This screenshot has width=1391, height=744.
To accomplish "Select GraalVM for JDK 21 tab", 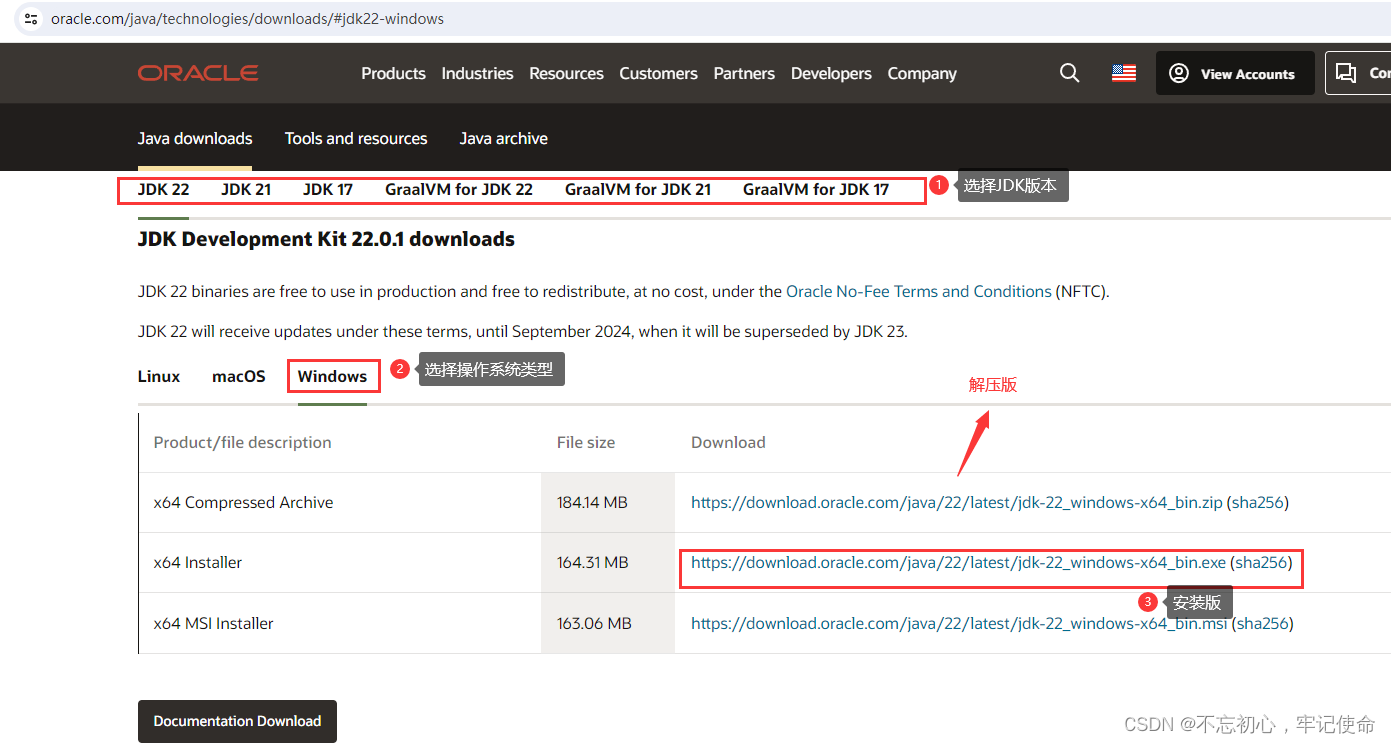I will pos(638,189).
